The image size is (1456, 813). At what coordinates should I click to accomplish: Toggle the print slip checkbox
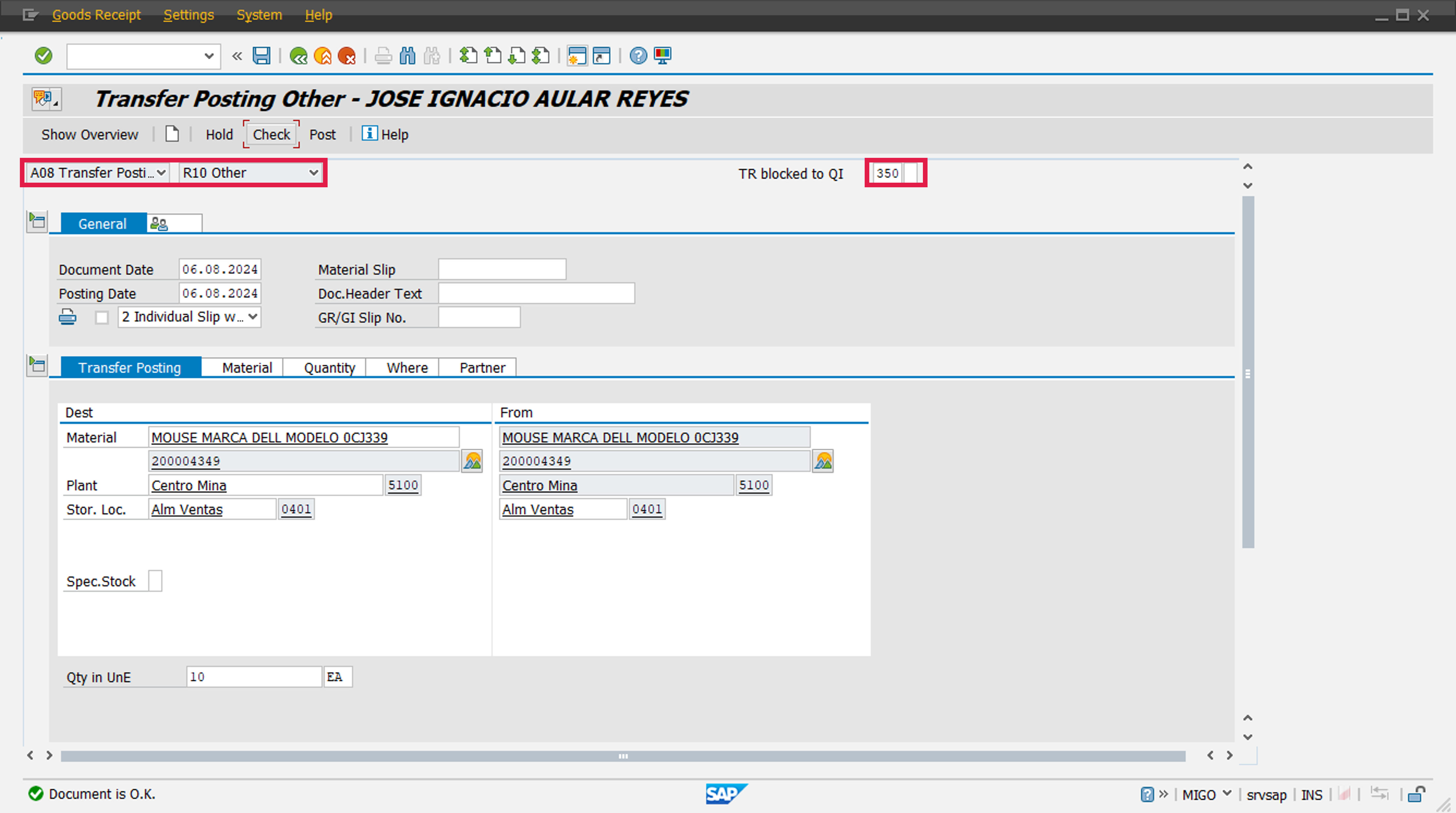click(102, 318)
